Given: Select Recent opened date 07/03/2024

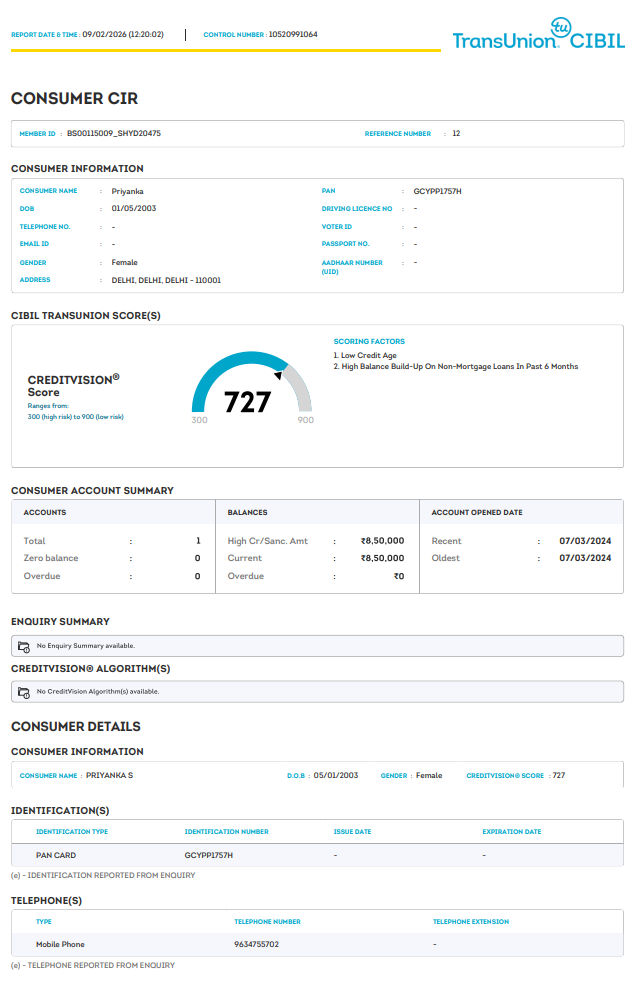Looking at the screenshot, I should point(585,541).
